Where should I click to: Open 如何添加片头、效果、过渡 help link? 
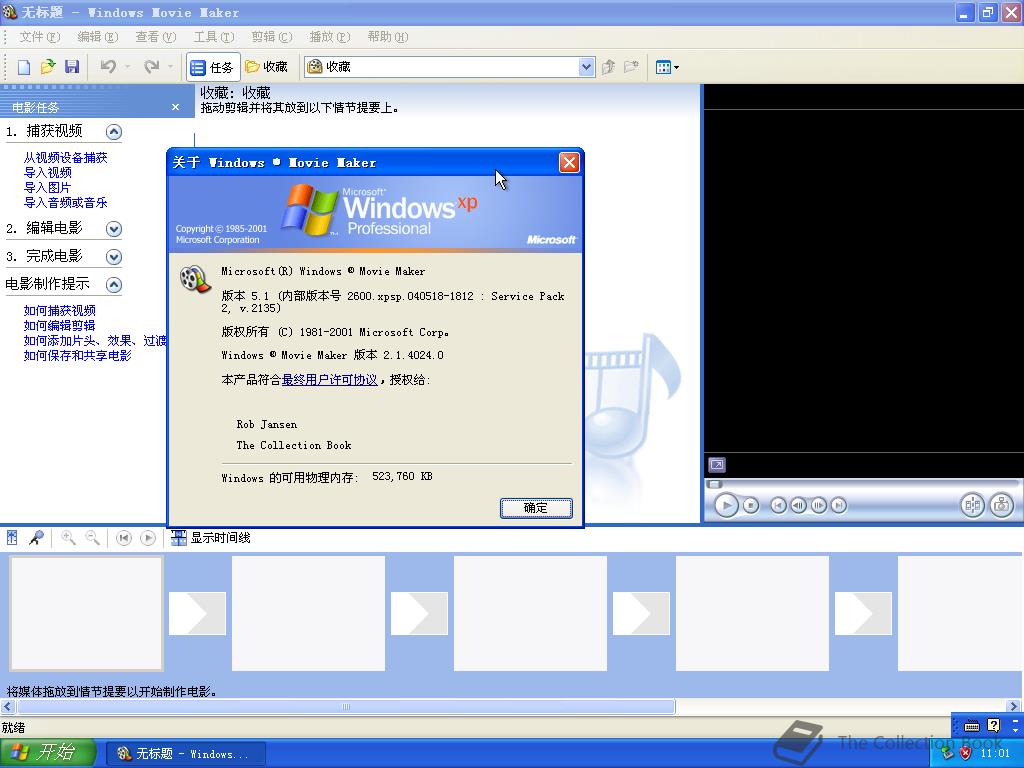point(95,340)
